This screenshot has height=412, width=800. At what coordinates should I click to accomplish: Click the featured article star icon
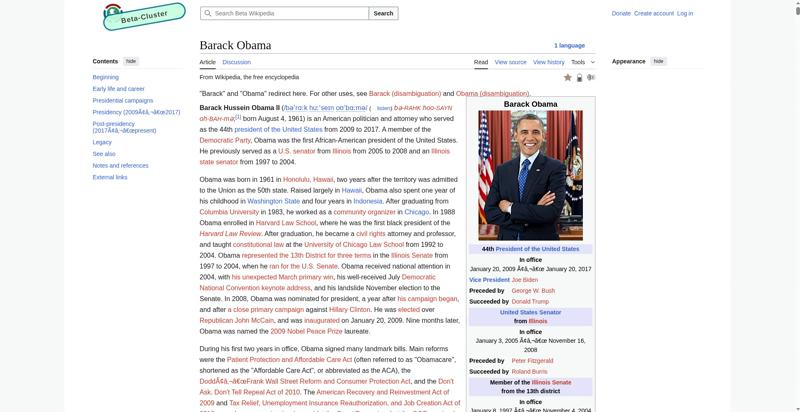(568, 77)
